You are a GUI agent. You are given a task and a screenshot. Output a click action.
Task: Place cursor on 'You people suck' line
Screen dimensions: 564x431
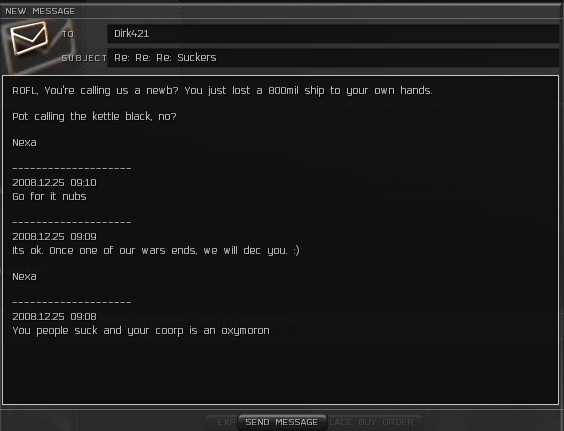[141, 331]
